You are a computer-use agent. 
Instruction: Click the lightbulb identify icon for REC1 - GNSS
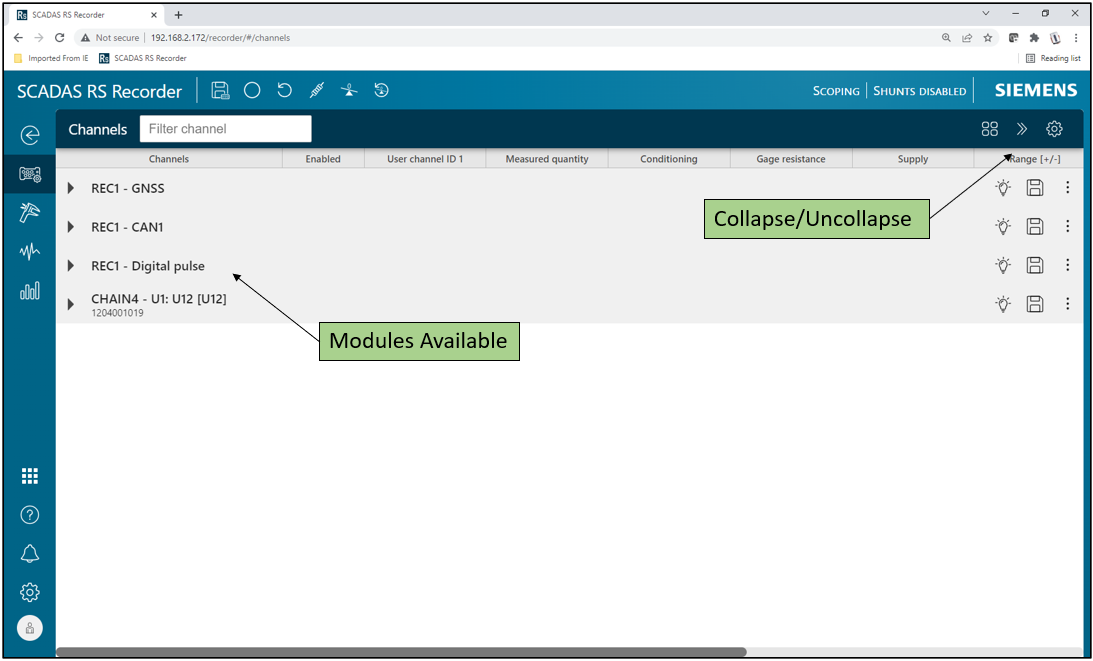click(1003, 188)
